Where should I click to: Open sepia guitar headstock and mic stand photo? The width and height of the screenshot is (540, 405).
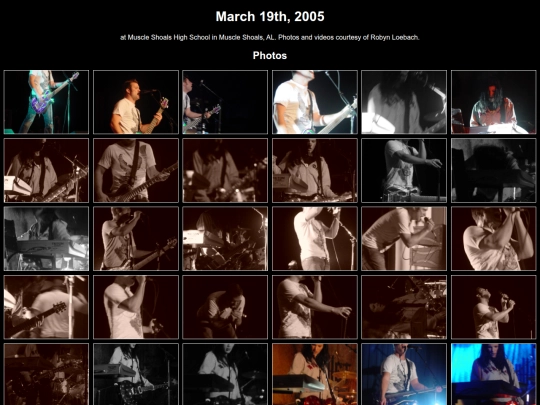[46, 307]
